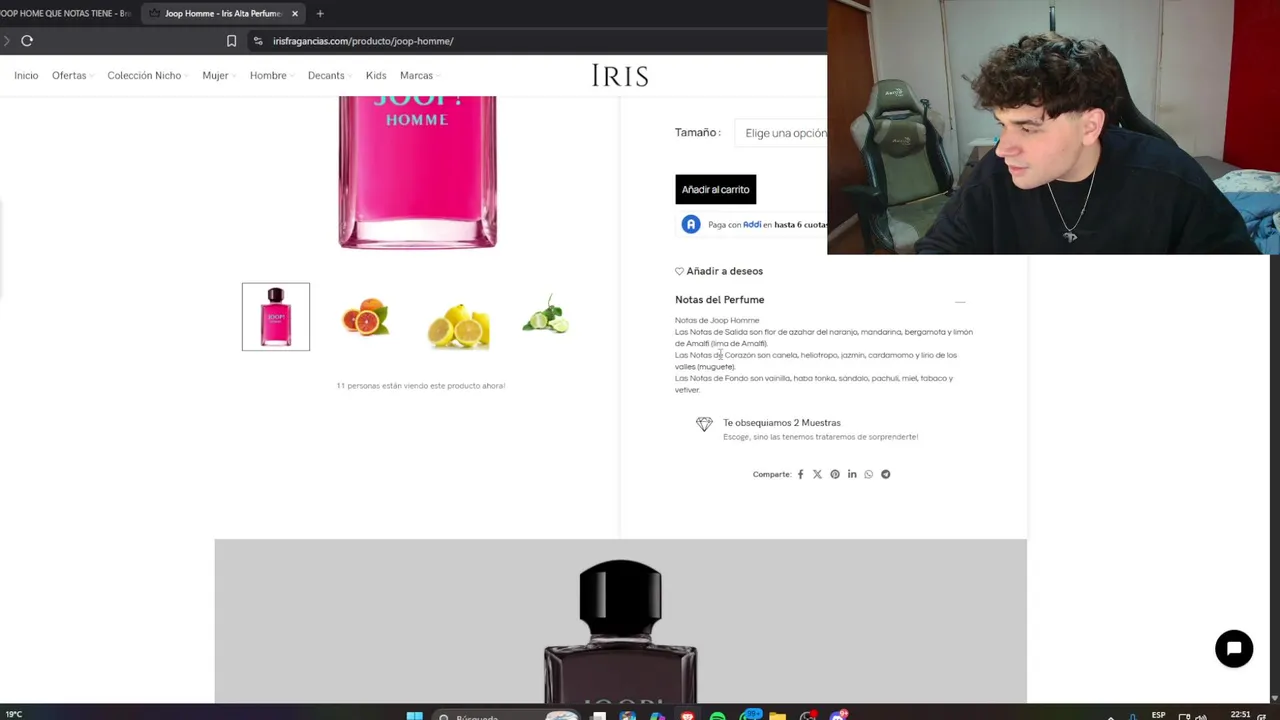Viewport: 1280px width, 720px height.
Task: Click the Addi link in payment text
Action: [752, 225]
